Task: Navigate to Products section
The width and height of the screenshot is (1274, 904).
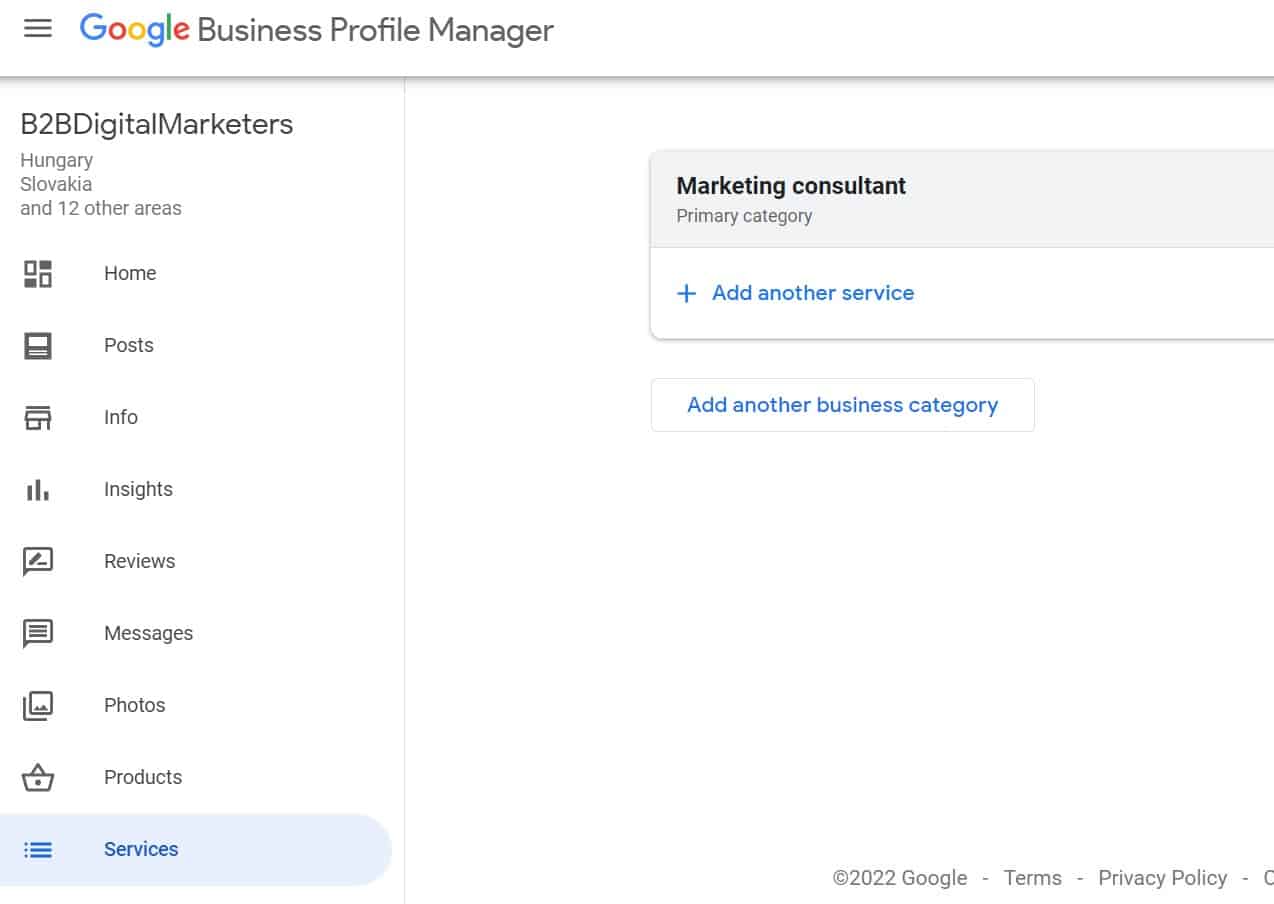Action: point(143,777)
